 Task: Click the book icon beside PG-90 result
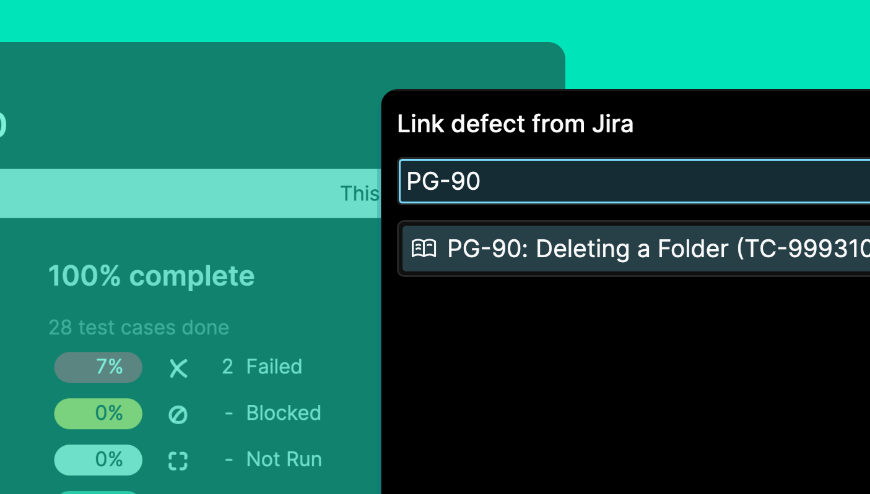[x=425, y=248]
